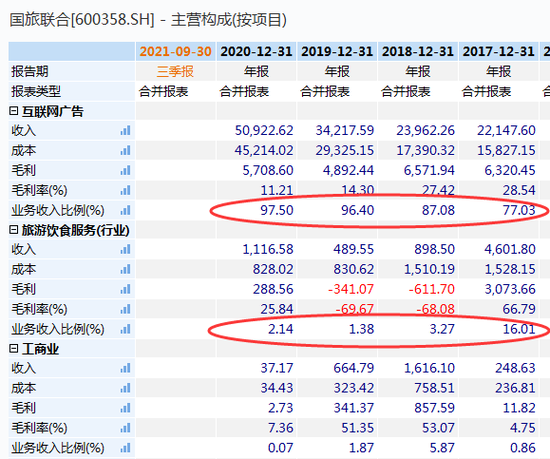Click the cost value 15,827.15
The width and height of the screenshot is (550, 459).
(x=506, y=150)
